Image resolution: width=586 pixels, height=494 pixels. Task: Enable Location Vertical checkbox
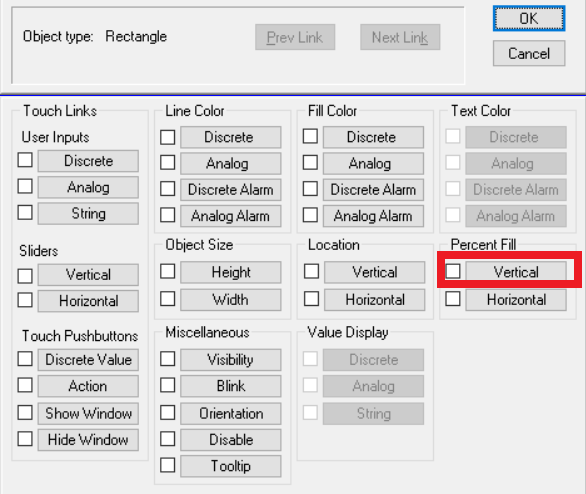311,271
